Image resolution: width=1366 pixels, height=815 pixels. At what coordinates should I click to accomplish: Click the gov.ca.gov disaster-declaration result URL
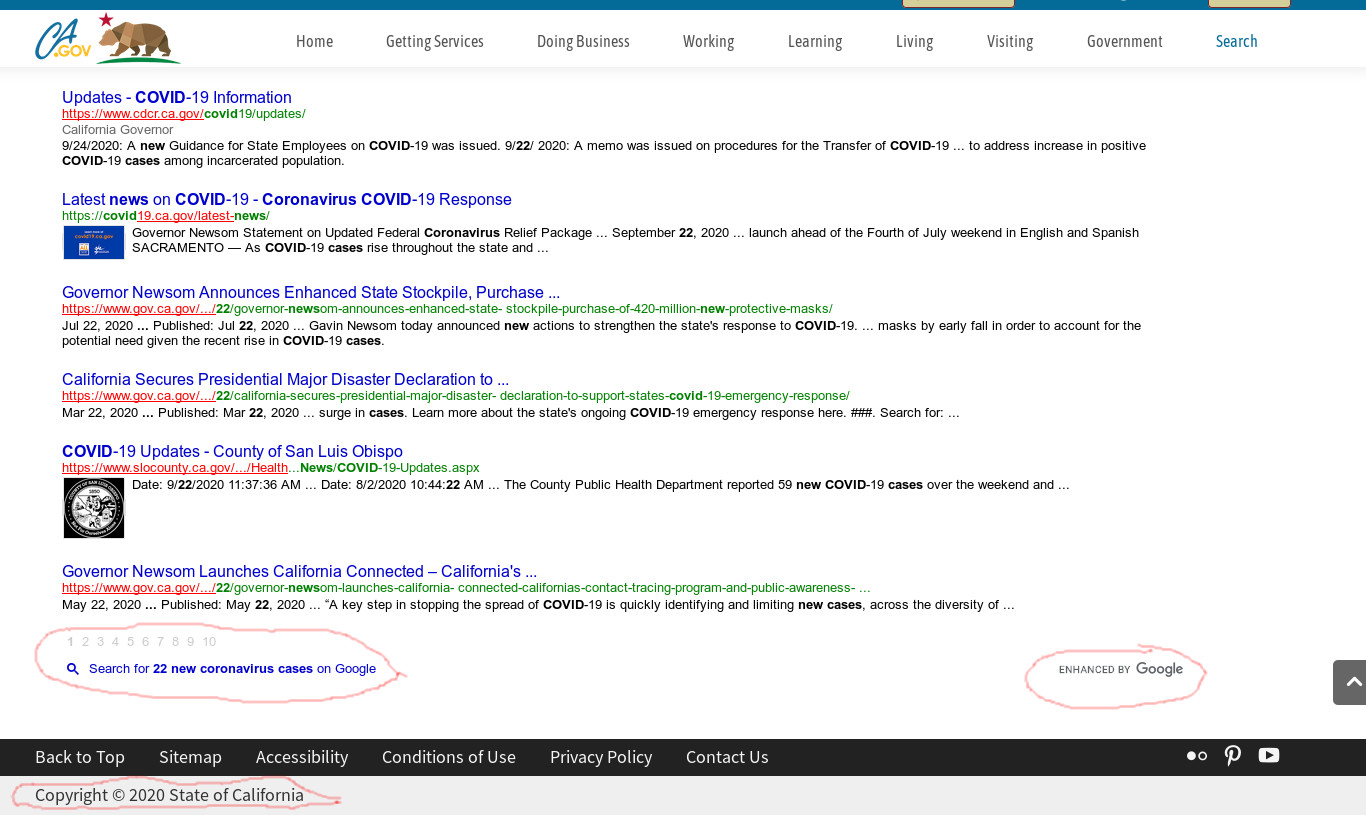pos(456,396)
